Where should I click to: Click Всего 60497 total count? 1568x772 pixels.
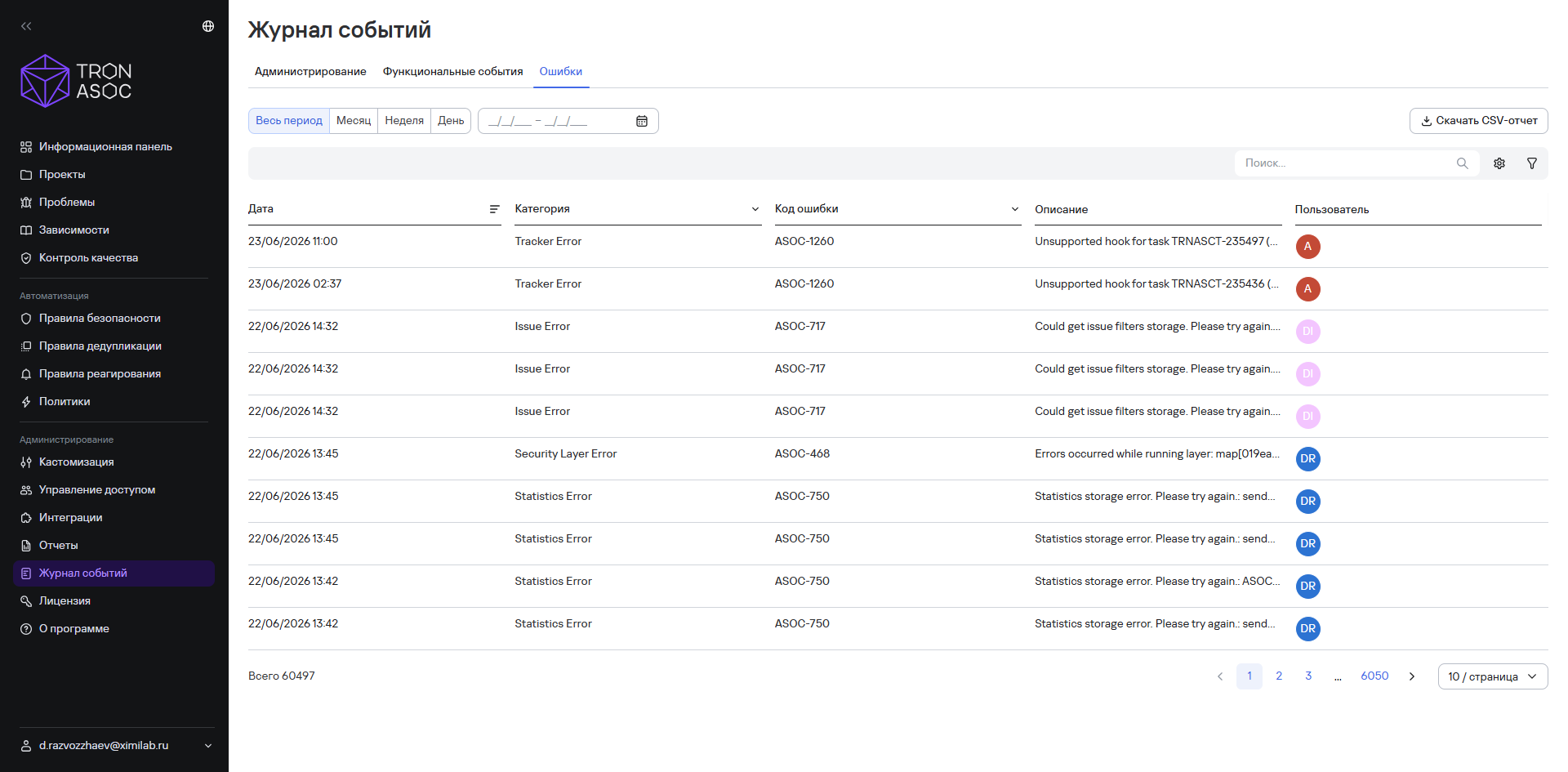(282, 676)
